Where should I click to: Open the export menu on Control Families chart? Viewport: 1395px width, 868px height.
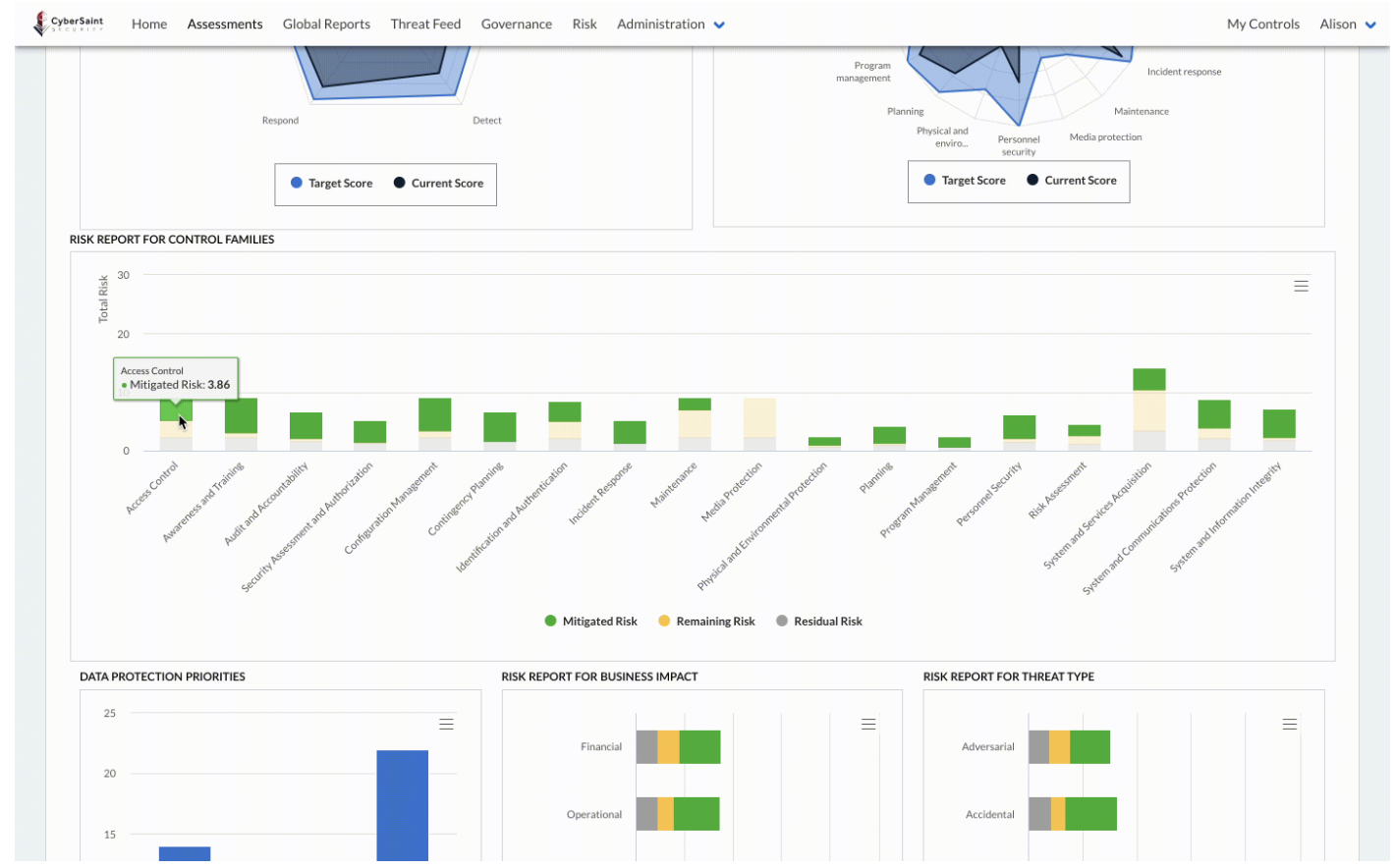[x=1301, y=286]
